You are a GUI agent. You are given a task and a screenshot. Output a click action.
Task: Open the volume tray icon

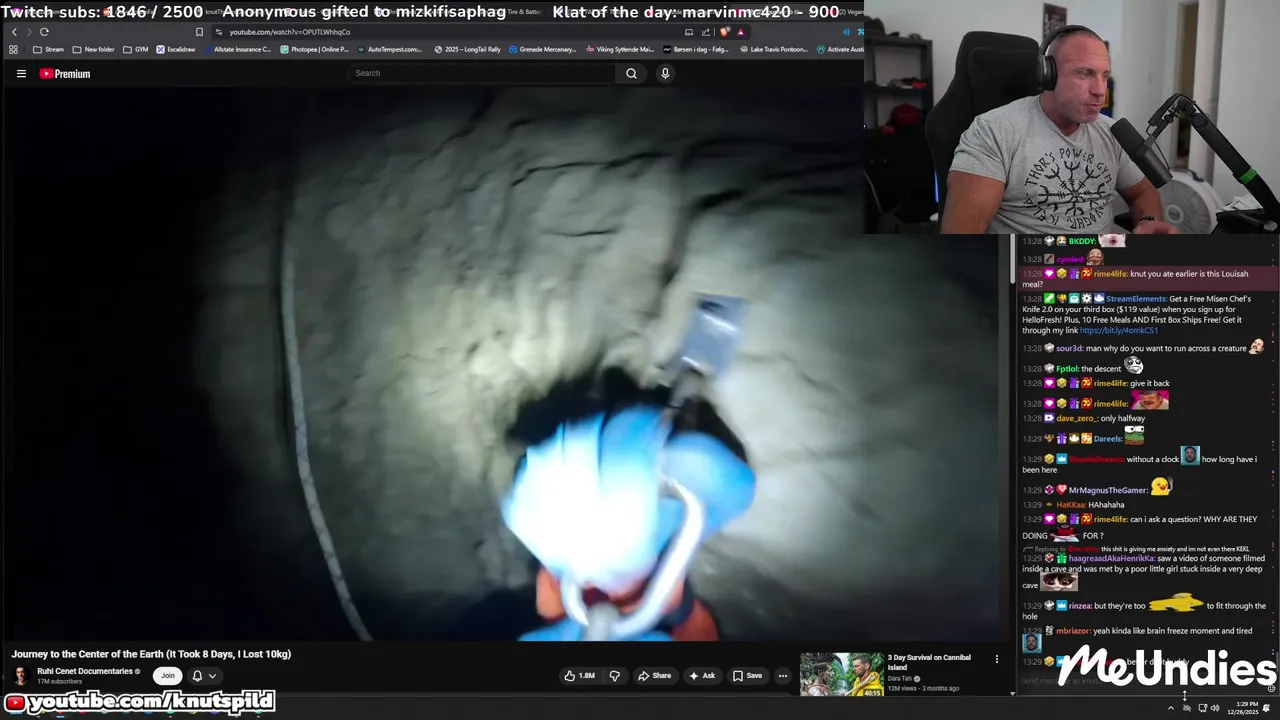[1215, 708]
